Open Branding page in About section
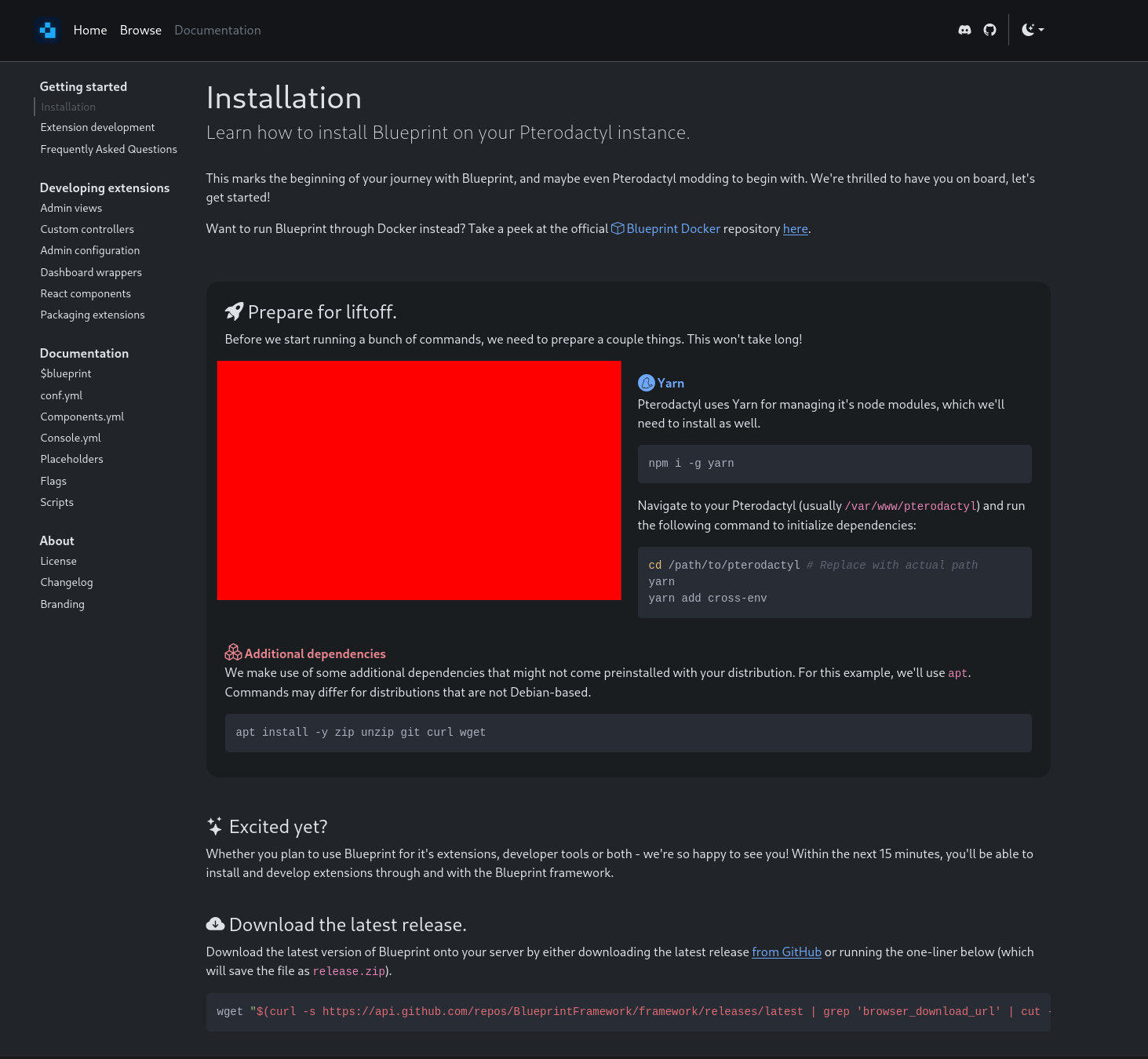This screenshot has height=1059, width=1148. [x=62, y=604]
